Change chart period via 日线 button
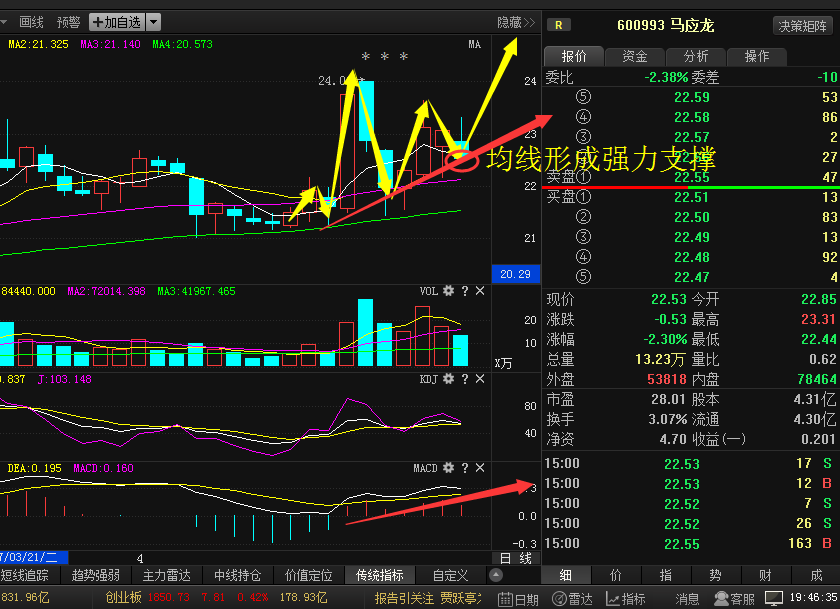 tap(516, 559)
